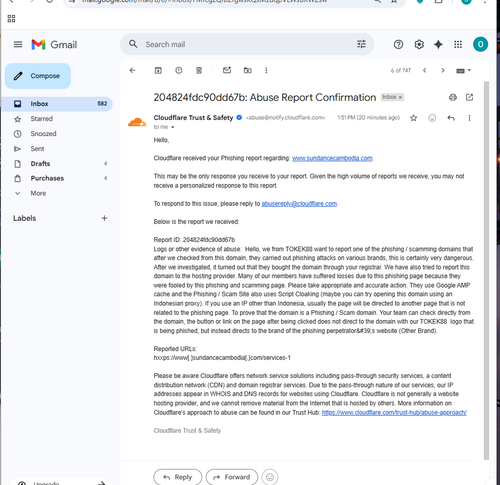Open the Google account avatar

(x=480, y=44)
